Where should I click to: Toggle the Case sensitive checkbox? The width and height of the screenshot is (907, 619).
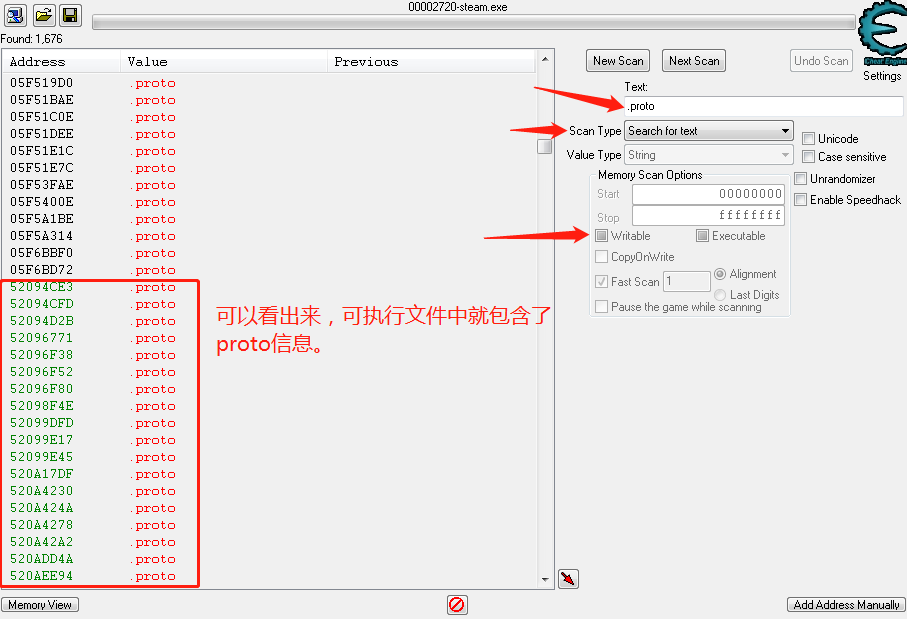(809, 157)
